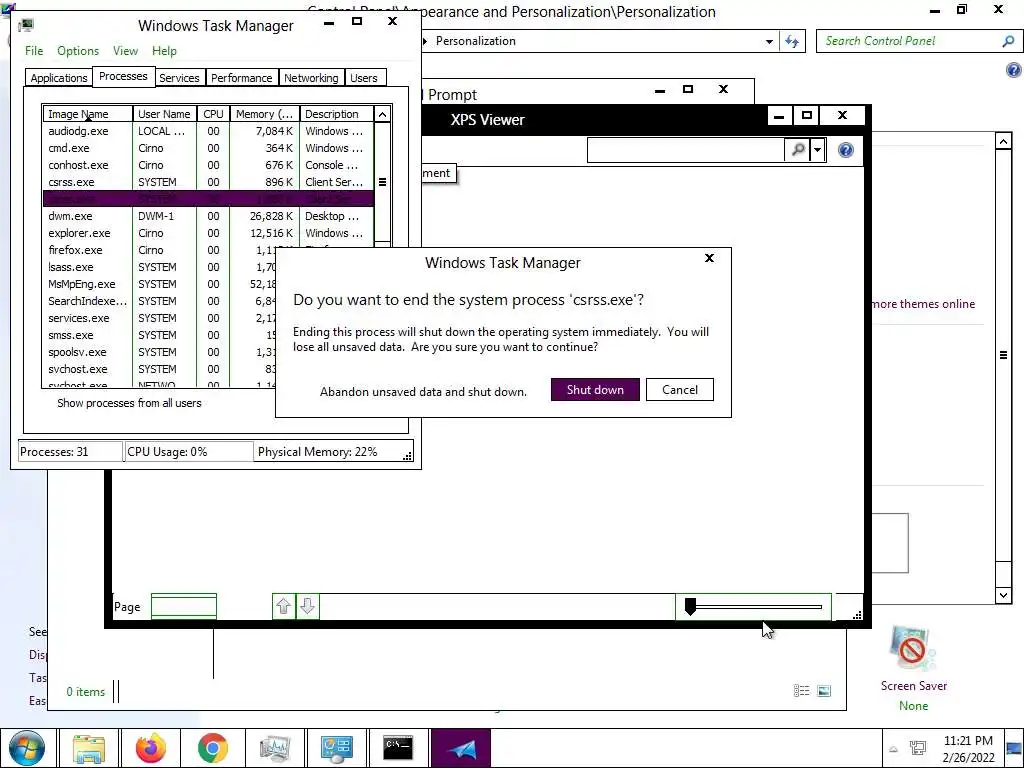The image size is (1024, 768).
Task: Expand the Control Panel address bar dropdown
Action: click(x=769, y=41)
